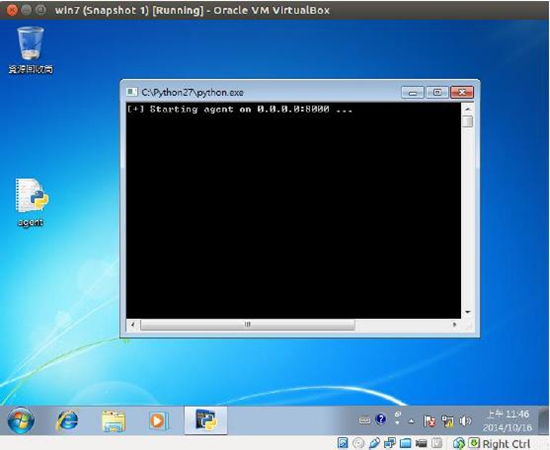
Task: Click the 'Starting agent on 0.0.0.0:8000' line
Action: (x=240, y=109)
